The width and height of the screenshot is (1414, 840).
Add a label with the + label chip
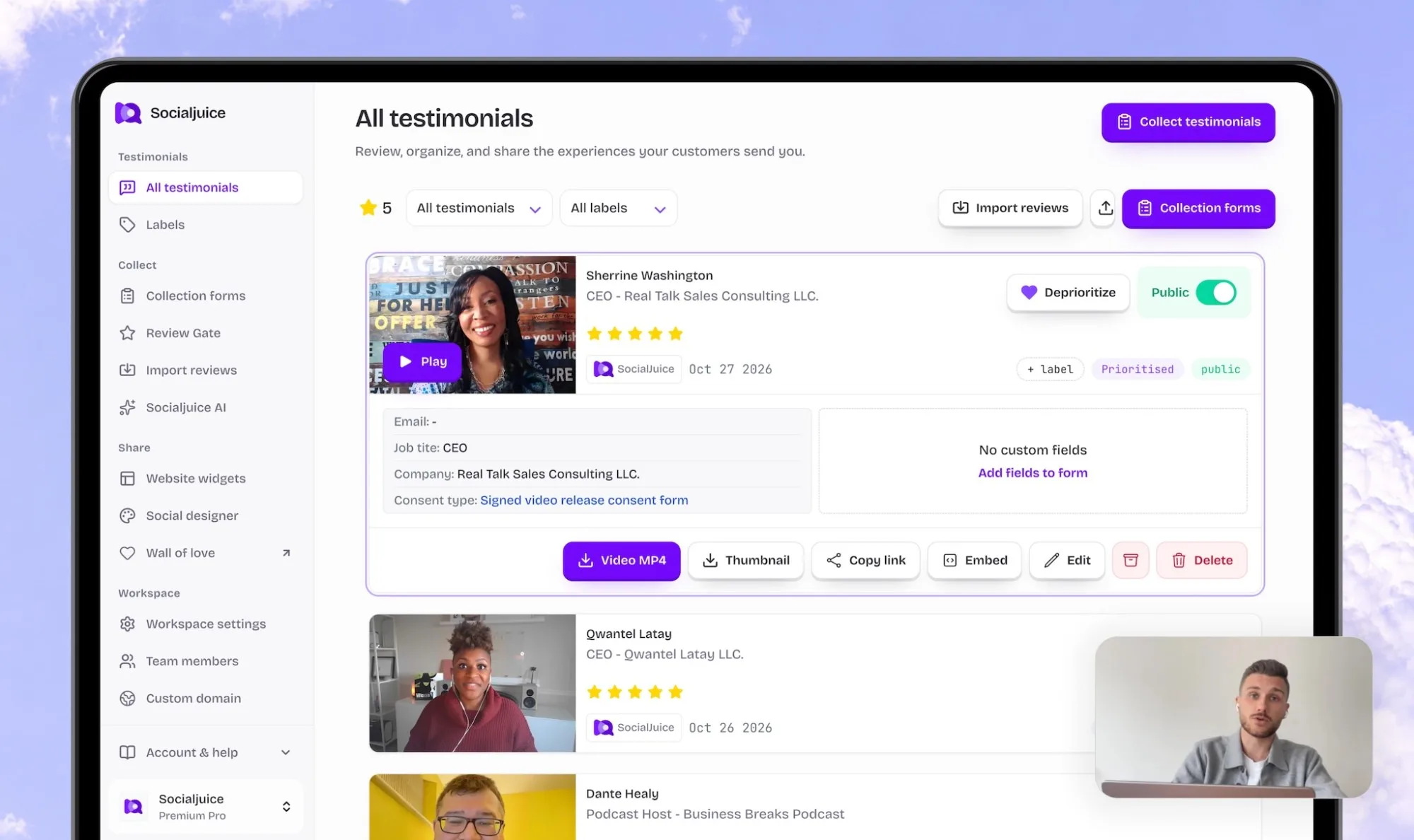point(1050,369)
